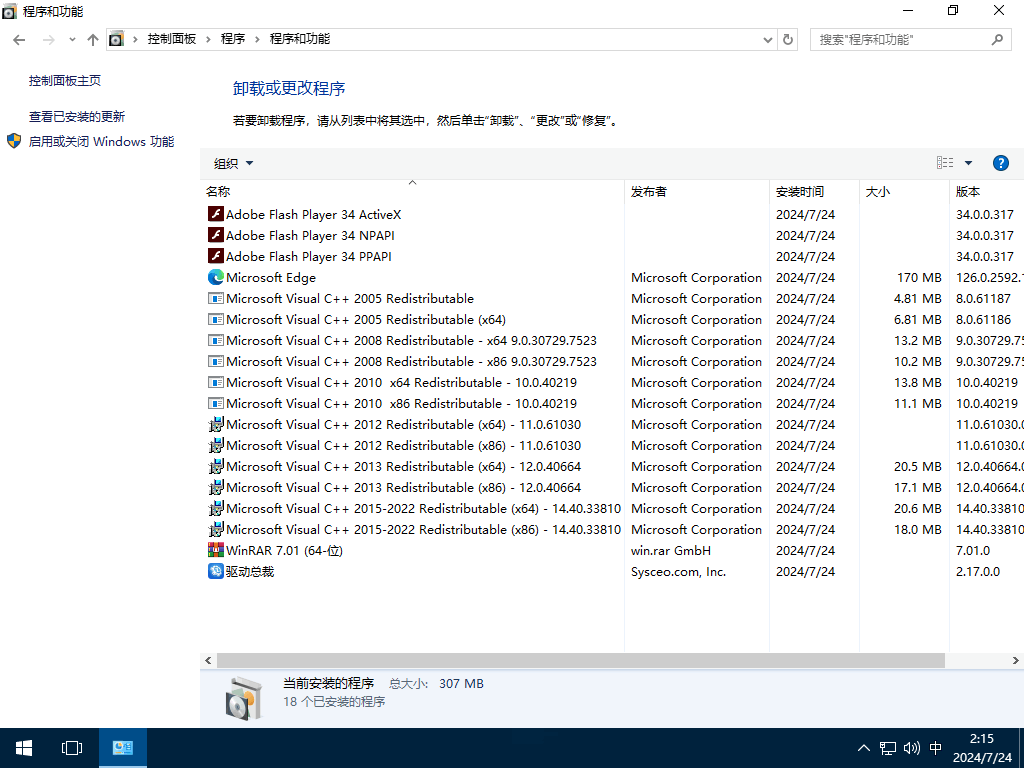Open the help question mark icon
The height and width of the screenshot is (768, 1024).
1000,163
